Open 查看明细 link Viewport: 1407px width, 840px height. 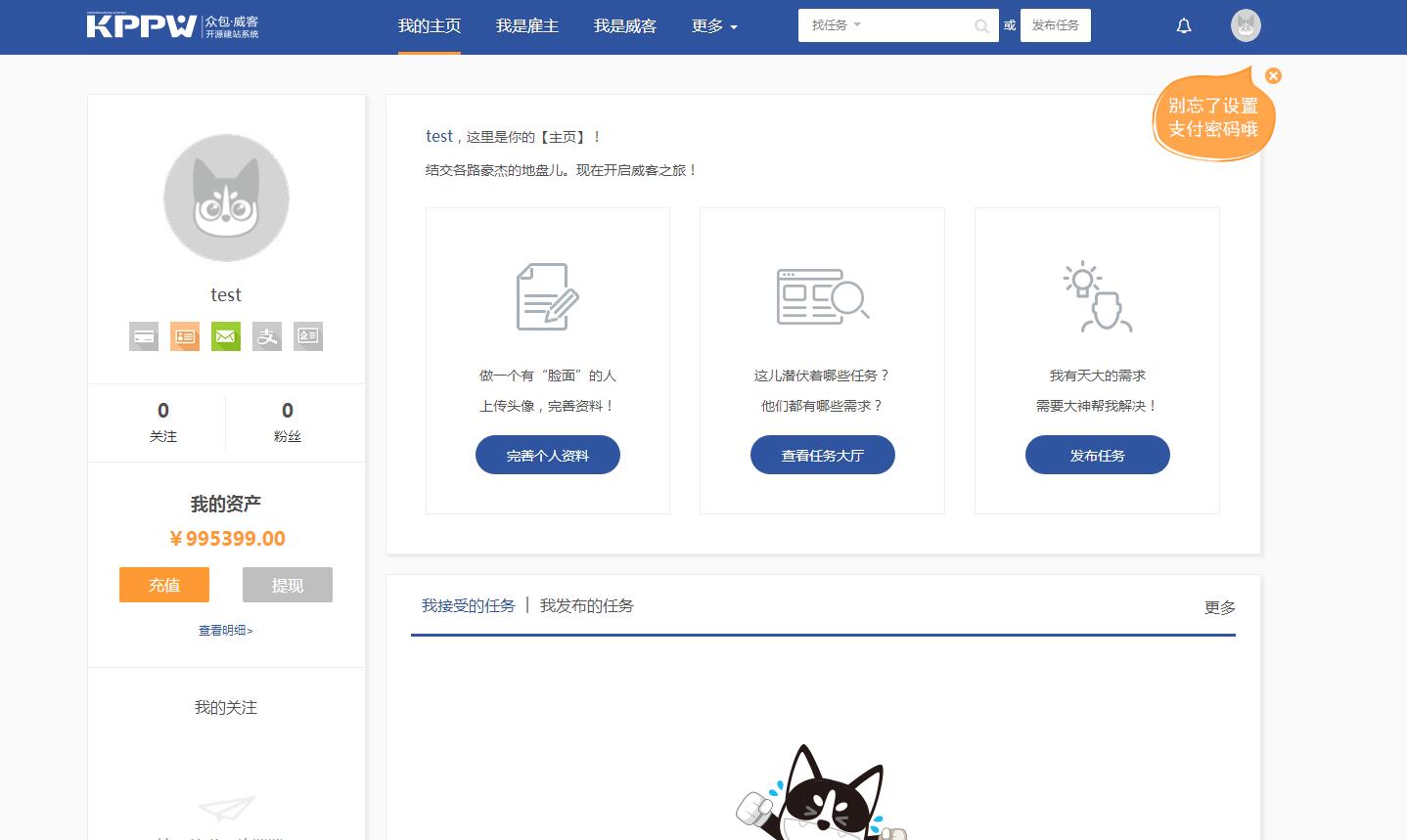226,631
